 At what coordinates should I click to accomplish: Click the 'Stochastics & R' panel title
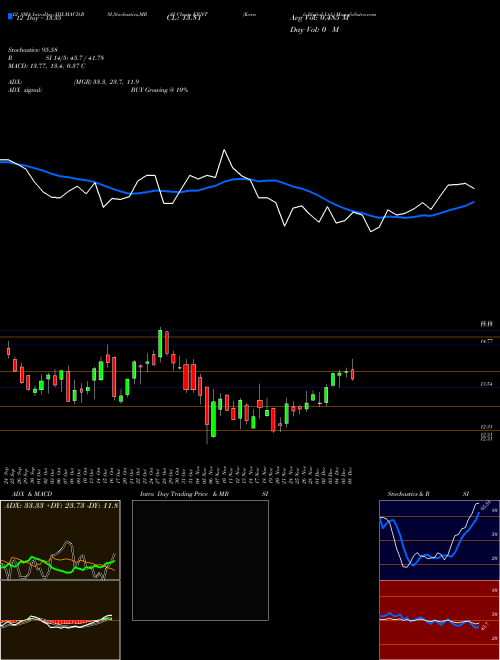tap(409, 494)
